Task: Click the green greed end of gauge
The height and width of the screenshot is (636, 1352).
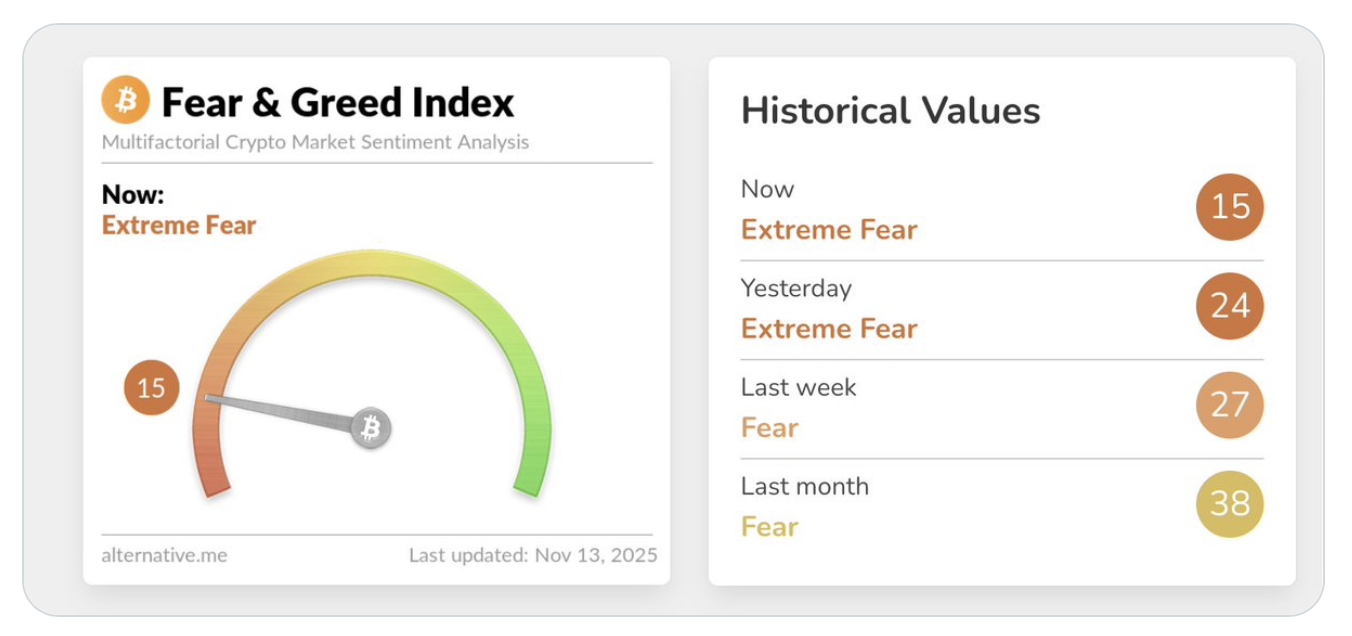Action: [x=530, y=478]
